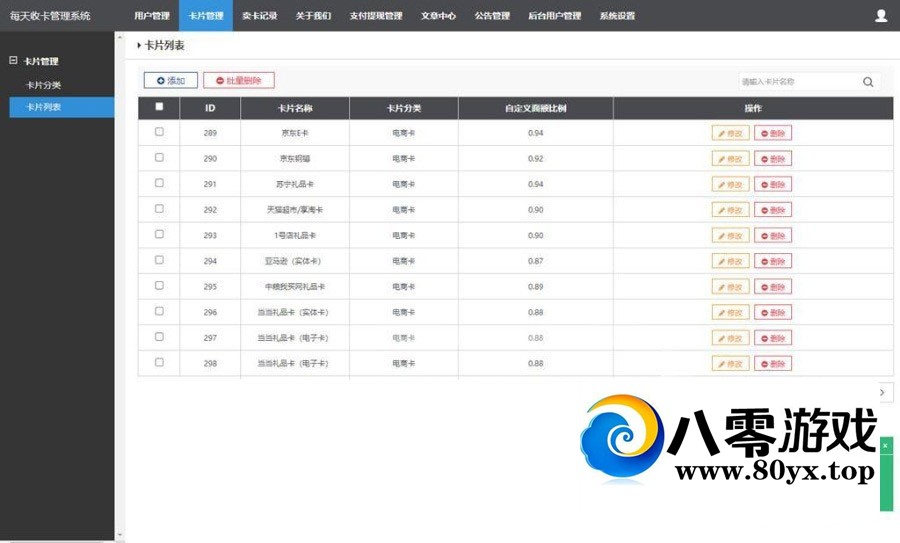
Task: Check the box for row 291
Action: click(x=159, y=184)
